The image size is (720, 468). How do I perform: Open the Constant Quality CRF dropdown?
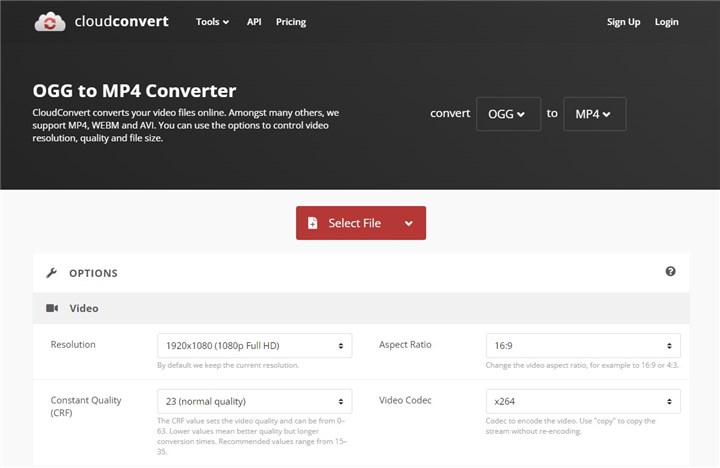(254, 401)
